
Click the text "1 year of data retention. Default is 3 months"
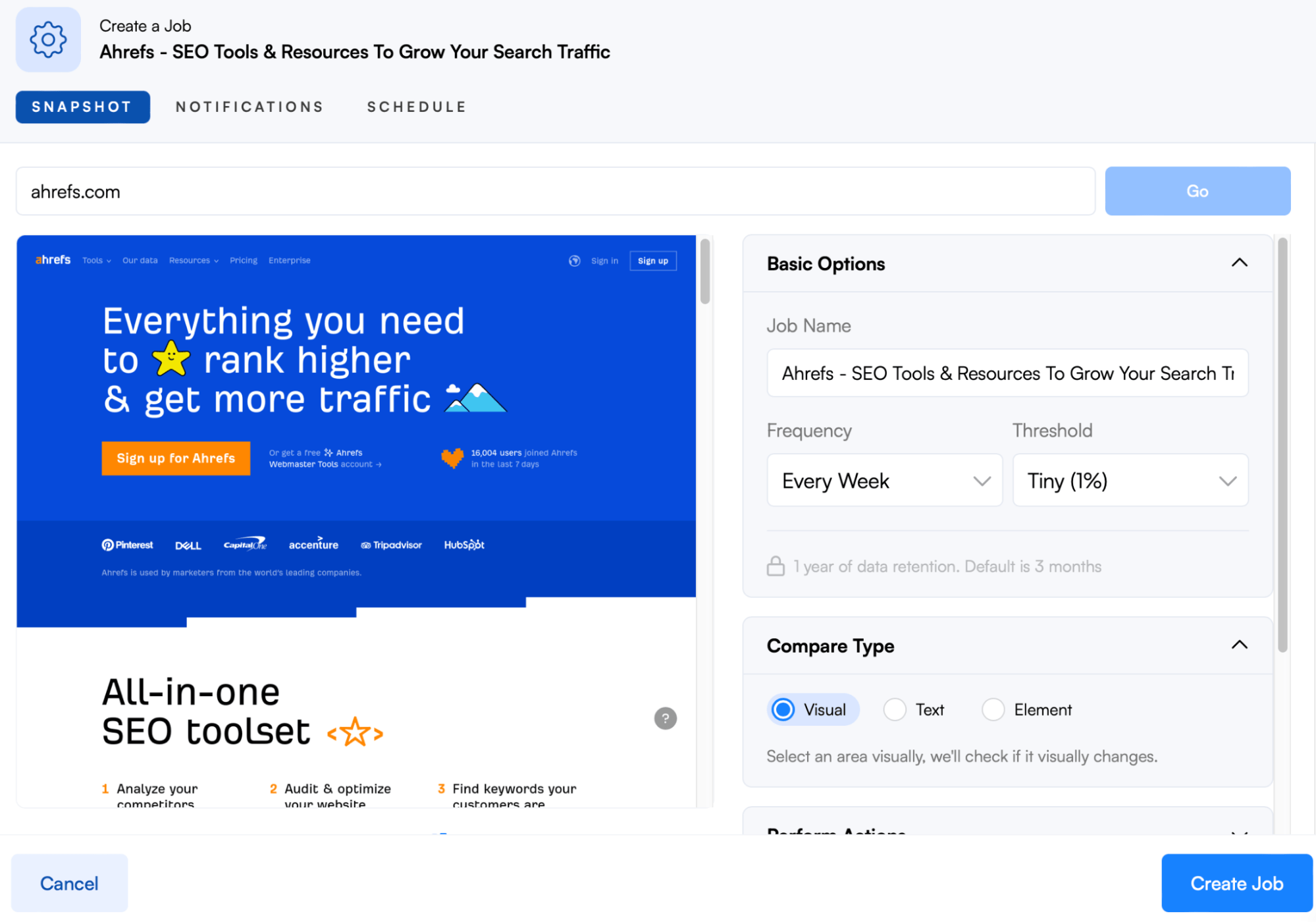[947, 566]
